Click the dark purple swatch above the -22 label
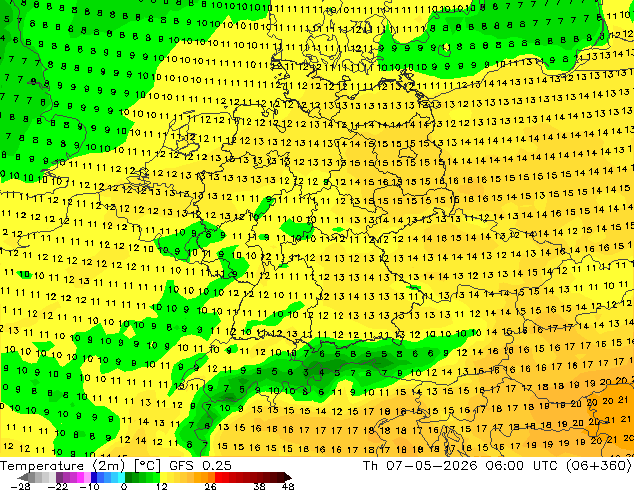Viewport: 634px width, 490px height. (x=59, y=477)
